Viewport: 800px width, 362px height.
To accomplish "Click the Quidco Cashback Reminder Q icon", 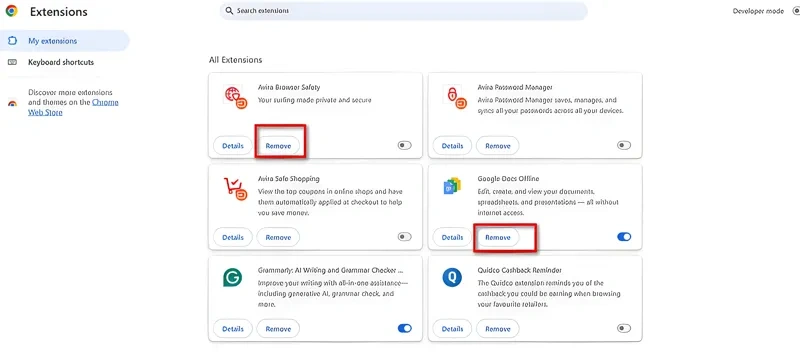I will (x=452, y=278).
